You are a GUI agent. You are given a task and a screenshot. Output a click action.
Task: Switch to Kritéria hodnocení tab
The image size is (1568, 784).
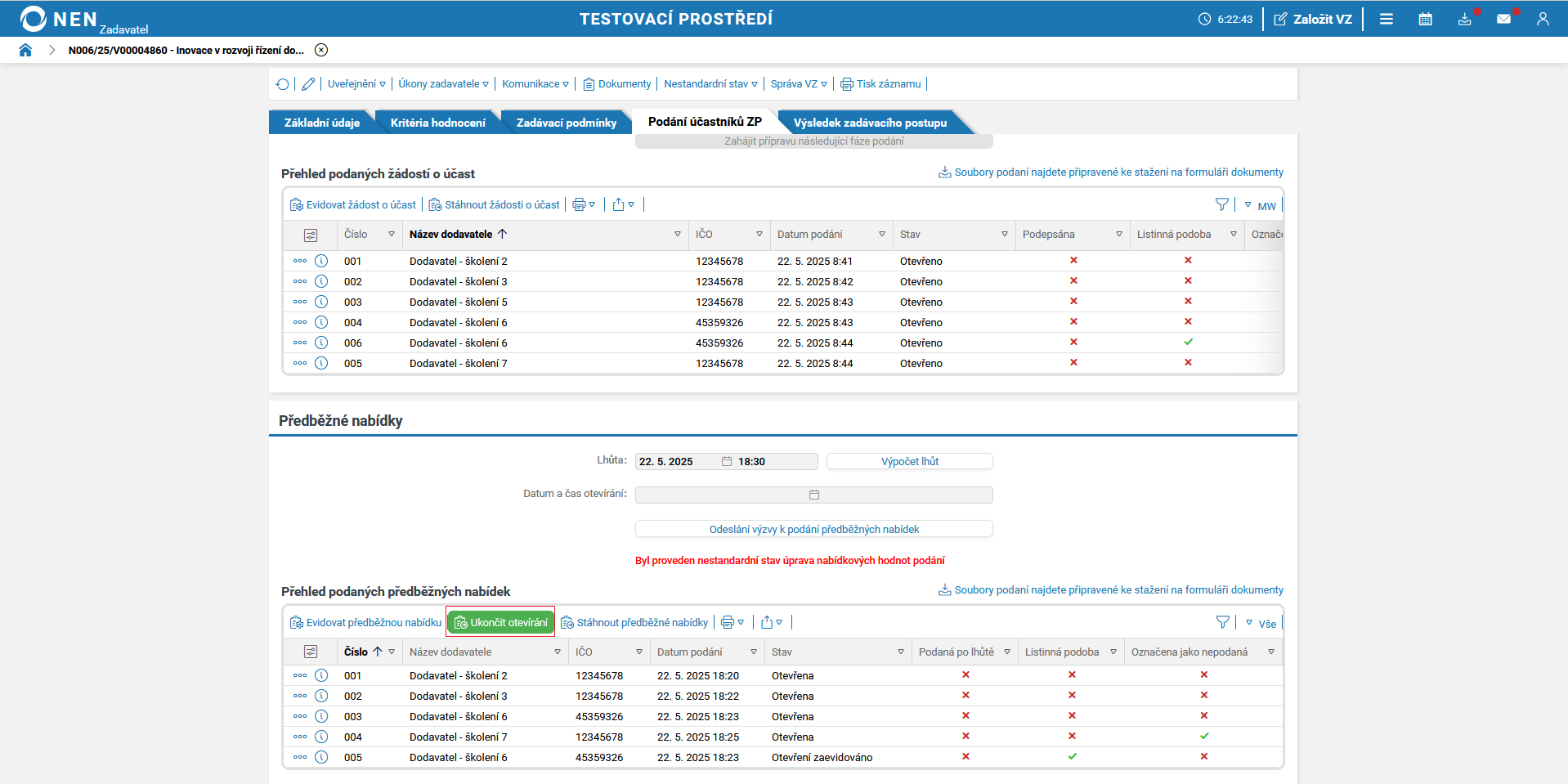pyautogui.click(x=438, y=123)
